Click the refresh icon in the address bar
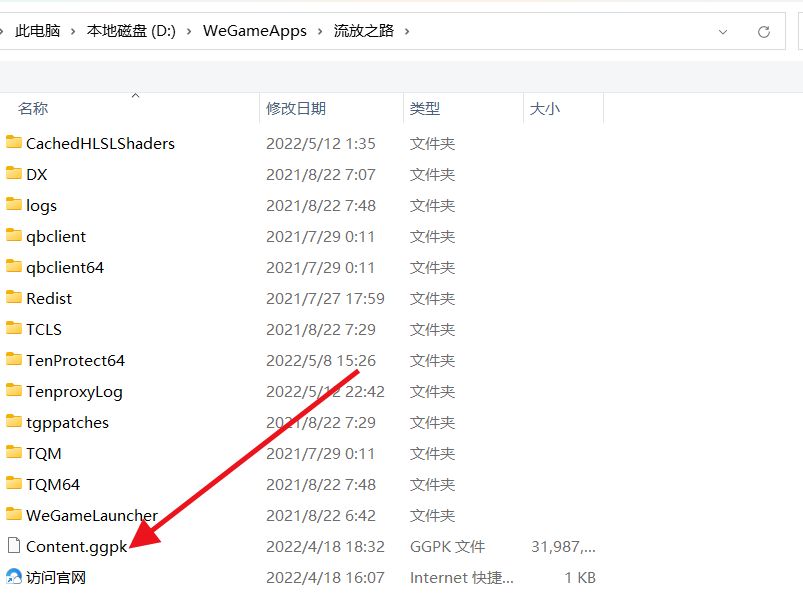The height and width of the screenshot is (602, 803). click(x=765, y=31)
